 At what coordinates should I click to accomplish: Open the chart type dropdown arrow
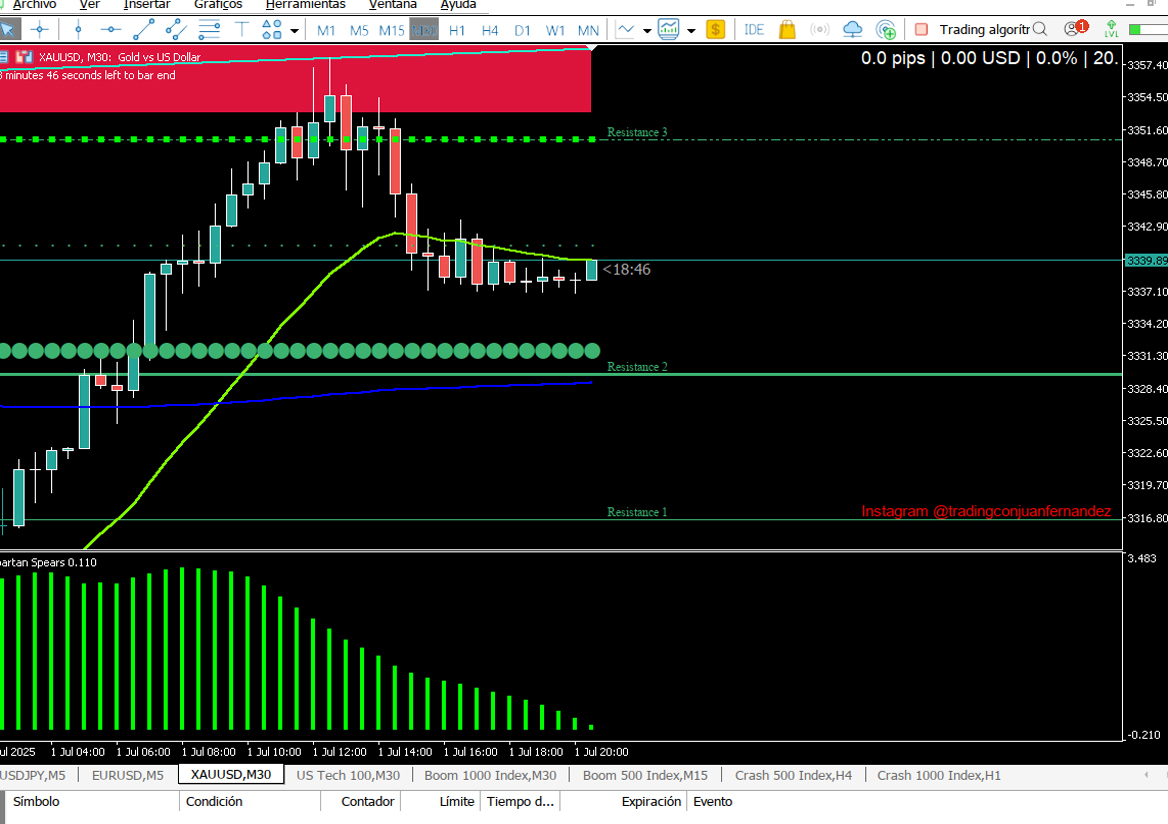coord(647,30)
